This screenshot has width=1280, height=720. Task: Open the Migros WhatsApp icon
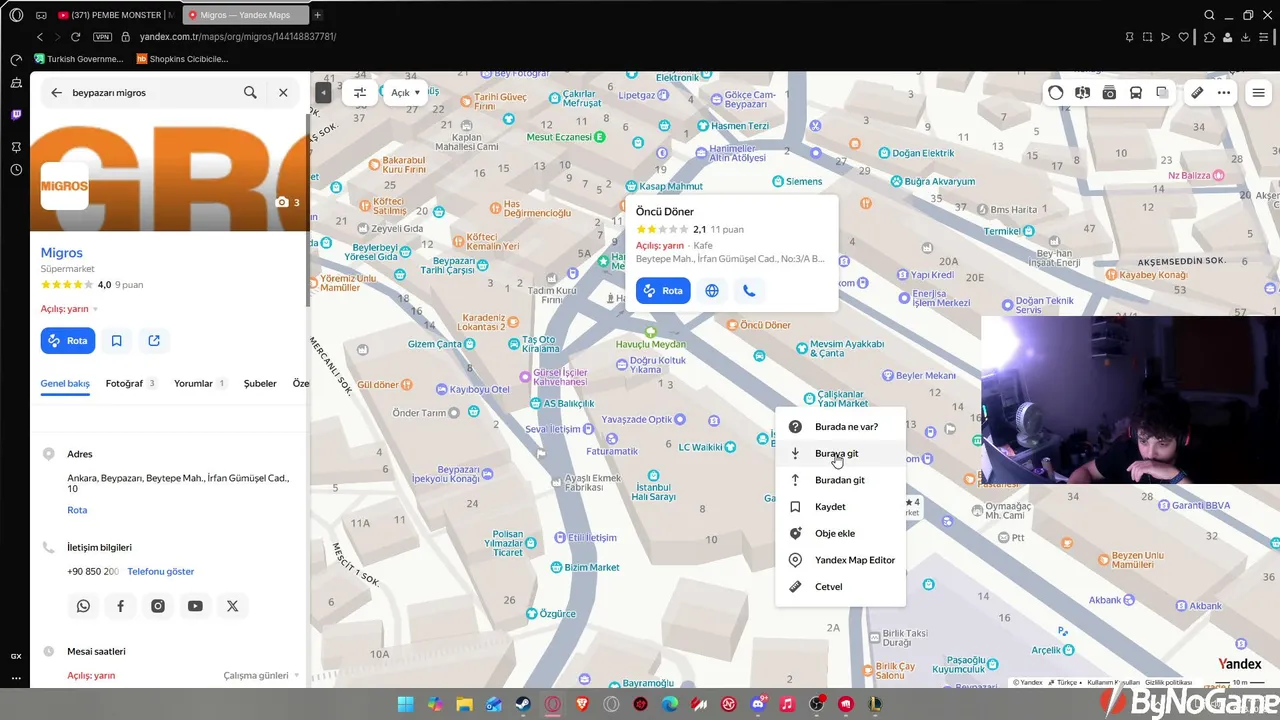click(x=83, y=606)
